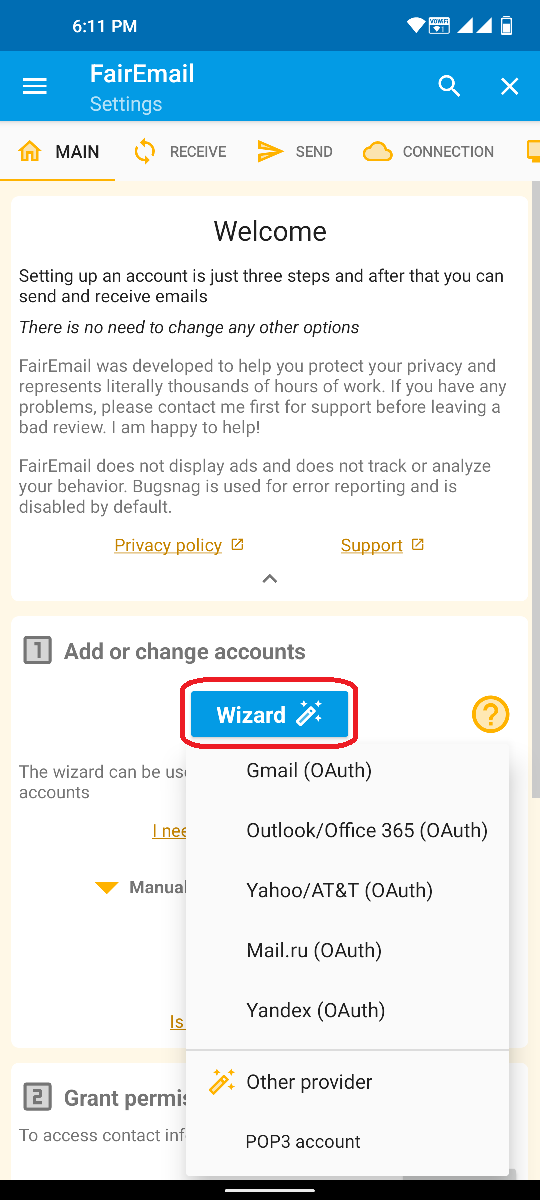Tap the yellow question mark help icon
540x1200 pixels.
[x=490, y=714]
